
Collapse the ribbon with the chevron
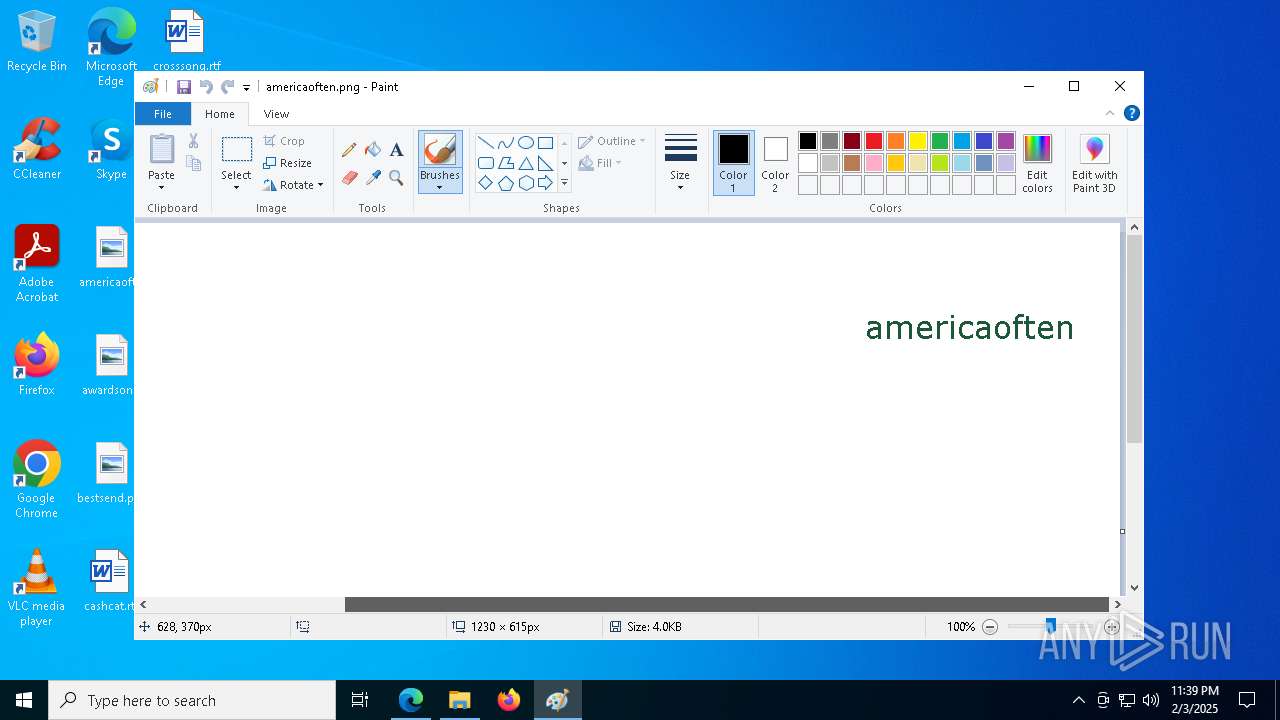pyautogui.click(x=1110, y=113)
